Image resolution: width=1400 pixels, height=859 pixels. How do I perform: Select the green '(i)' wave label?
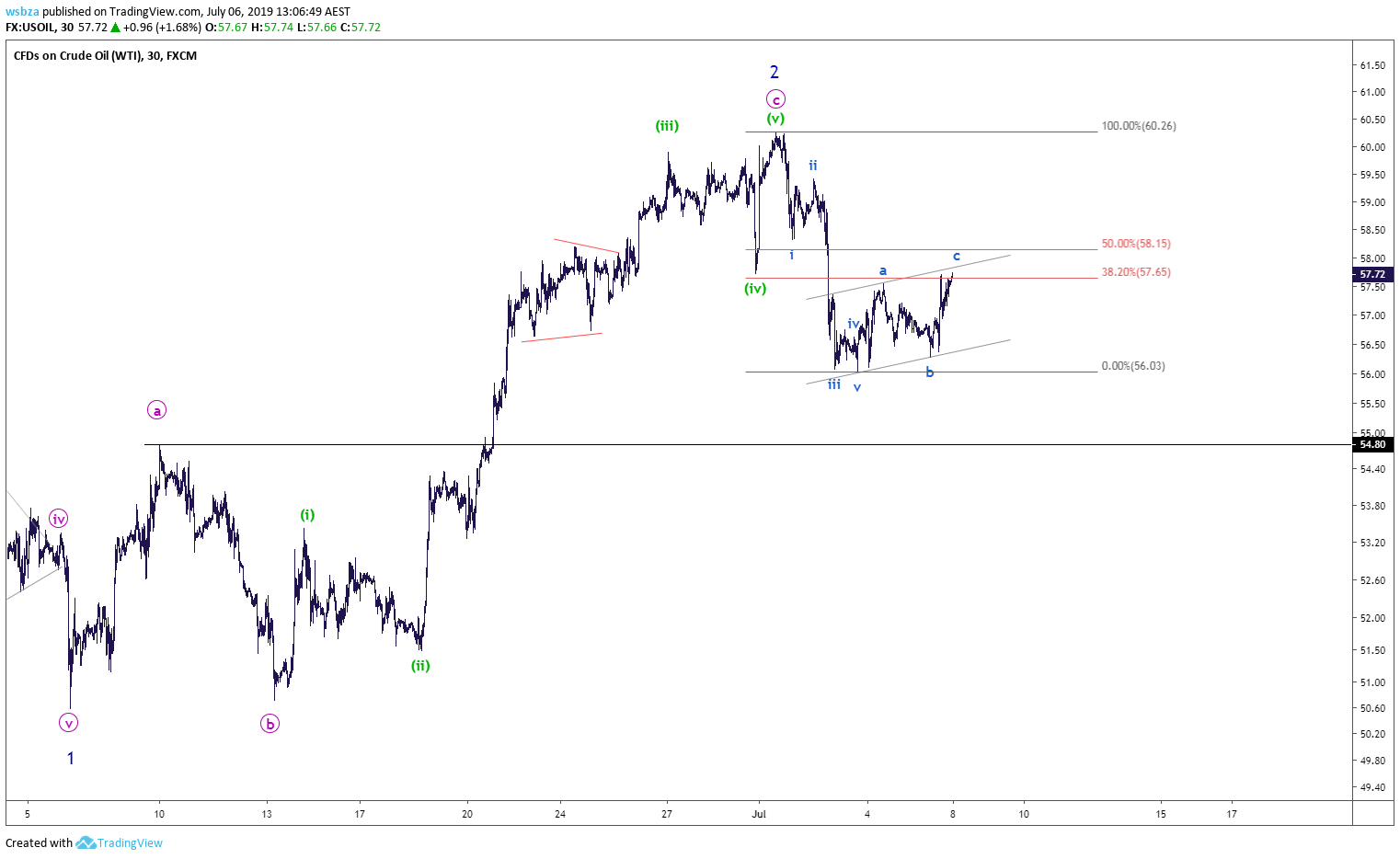(x=307, y=515)
